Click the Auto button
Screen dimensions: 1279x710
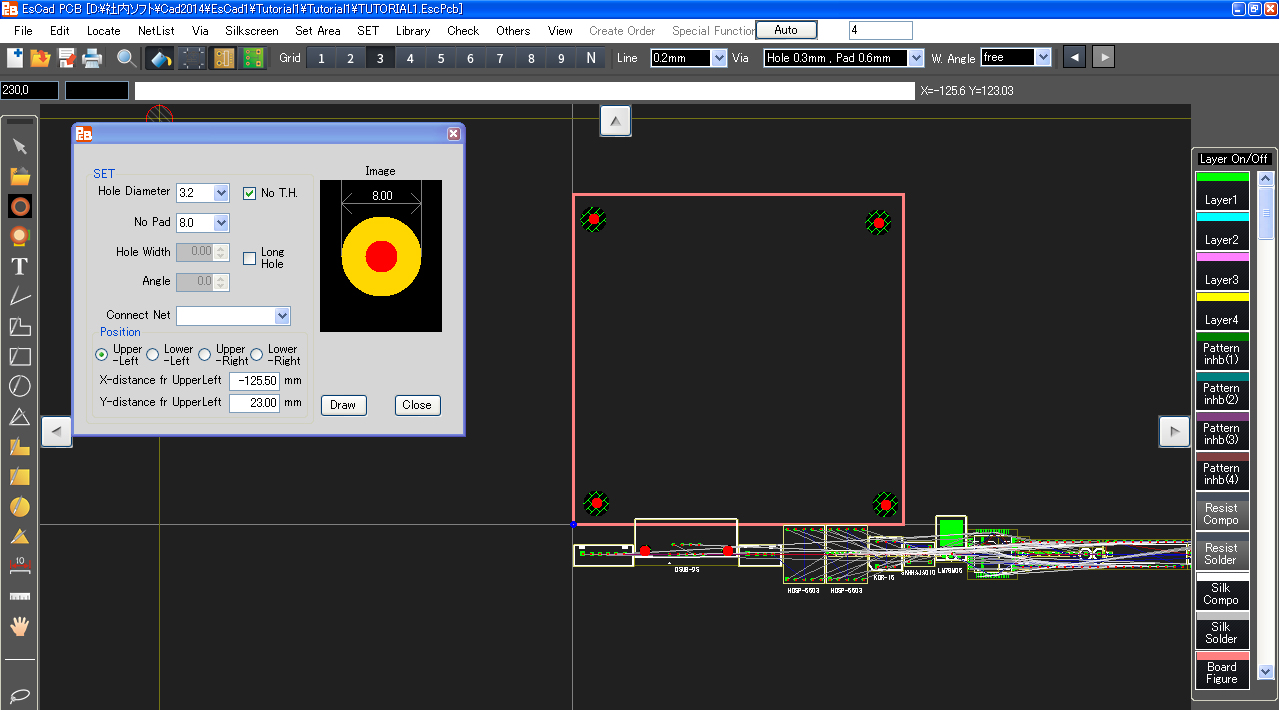(786, 30)
